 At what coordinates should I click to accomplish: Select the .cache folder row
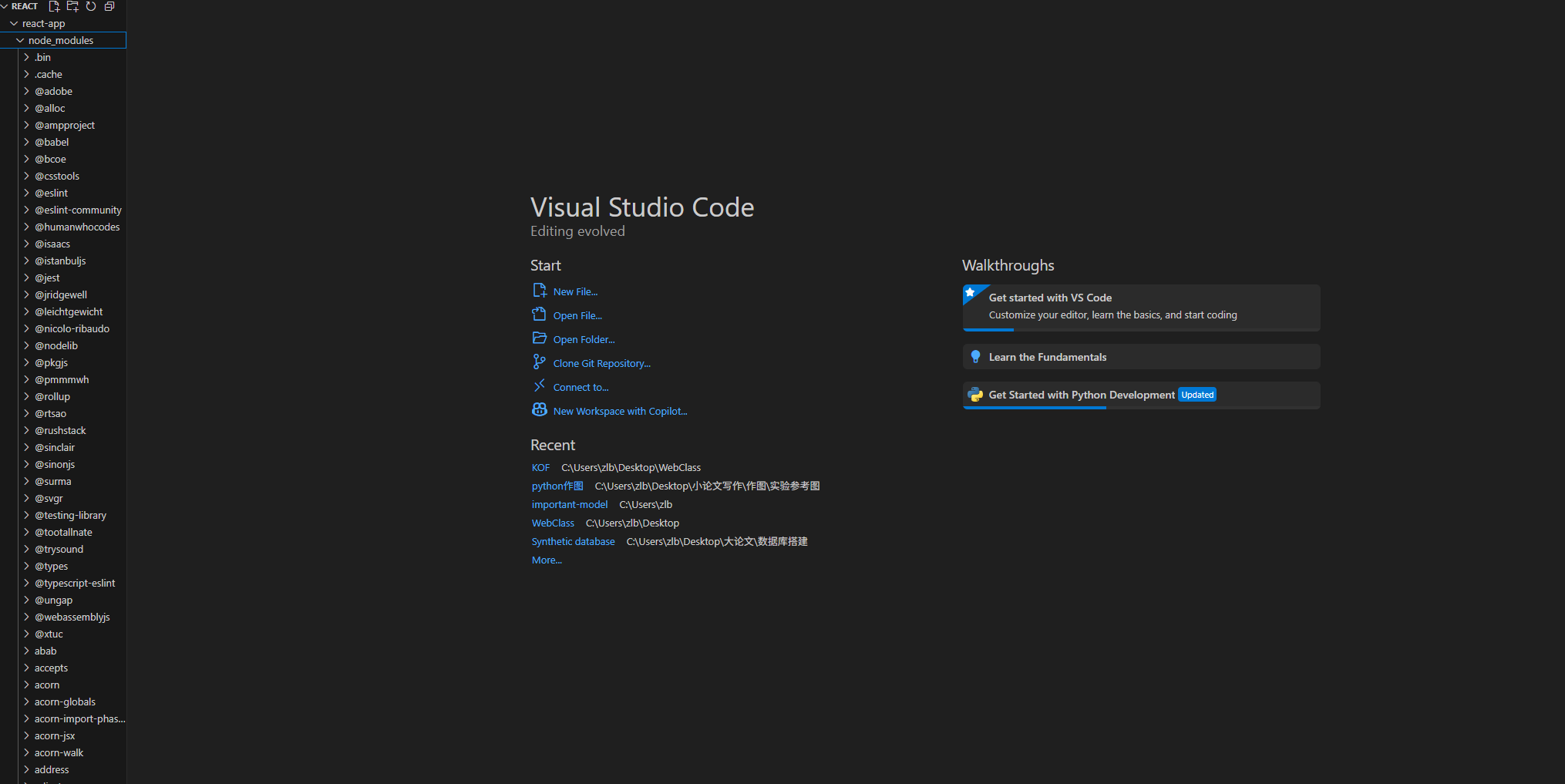point(63,74)
